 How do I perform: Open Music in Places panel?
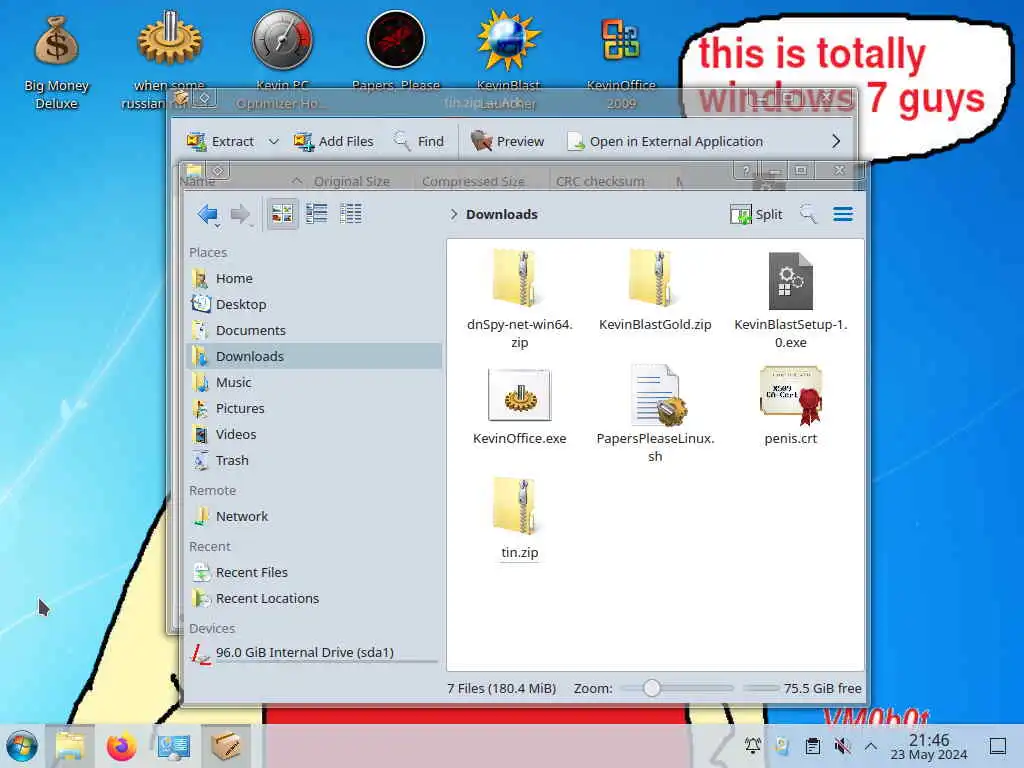[314, 382]
